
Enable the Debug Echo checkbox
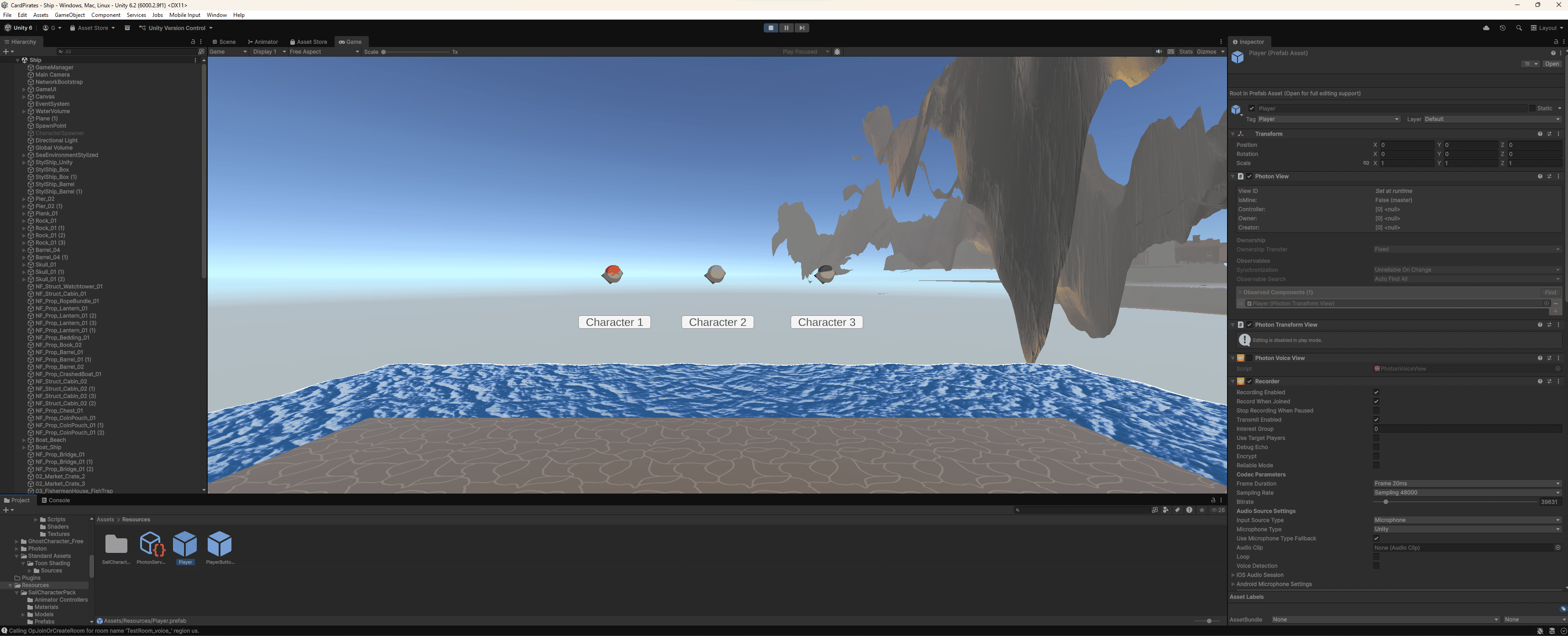click(1376, 447)
